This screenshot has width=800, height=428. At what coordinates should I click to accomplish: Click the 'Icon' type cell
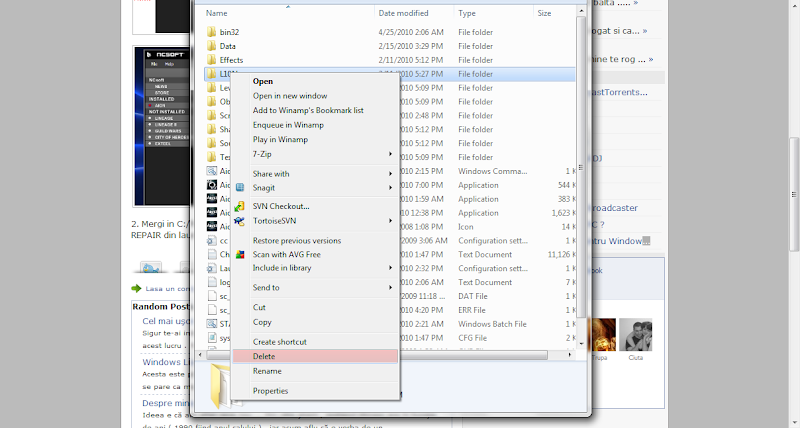466,227
